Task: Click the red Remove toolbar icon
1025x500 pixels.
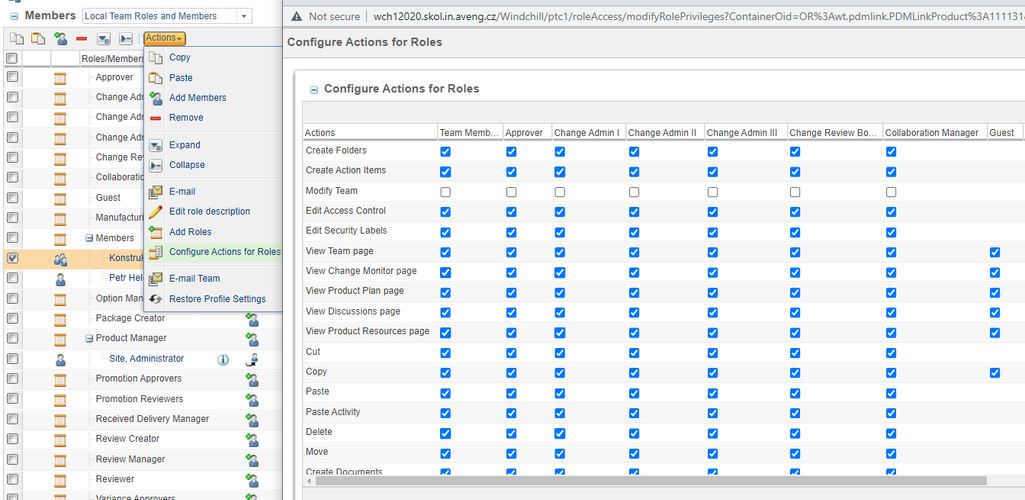Action: 82,38
